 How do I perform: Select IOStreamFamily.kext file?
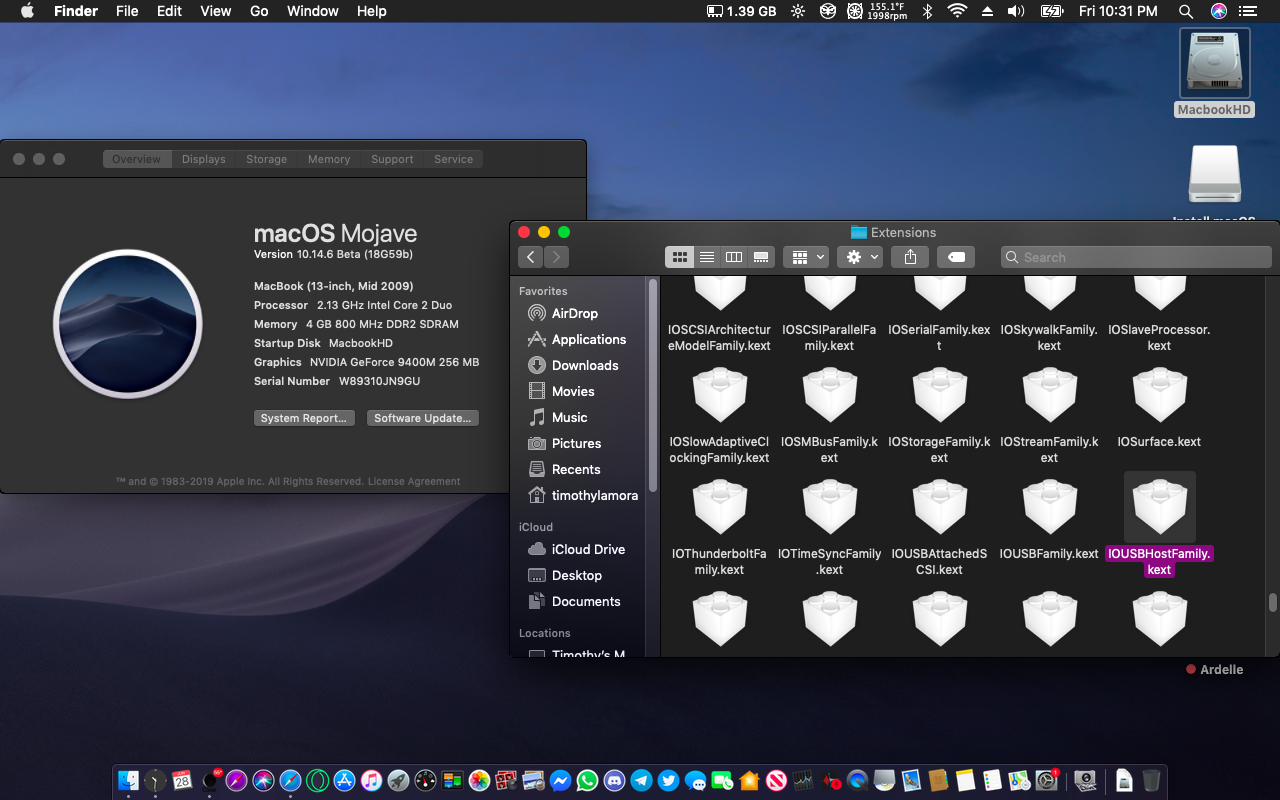(x=1049, y=415)
